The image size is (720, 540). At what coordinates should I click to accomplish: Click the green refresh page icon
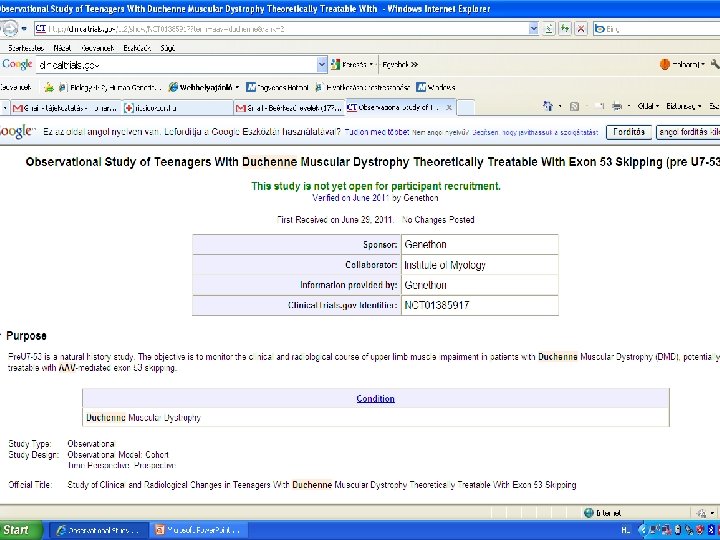click(x=565, y=29)
